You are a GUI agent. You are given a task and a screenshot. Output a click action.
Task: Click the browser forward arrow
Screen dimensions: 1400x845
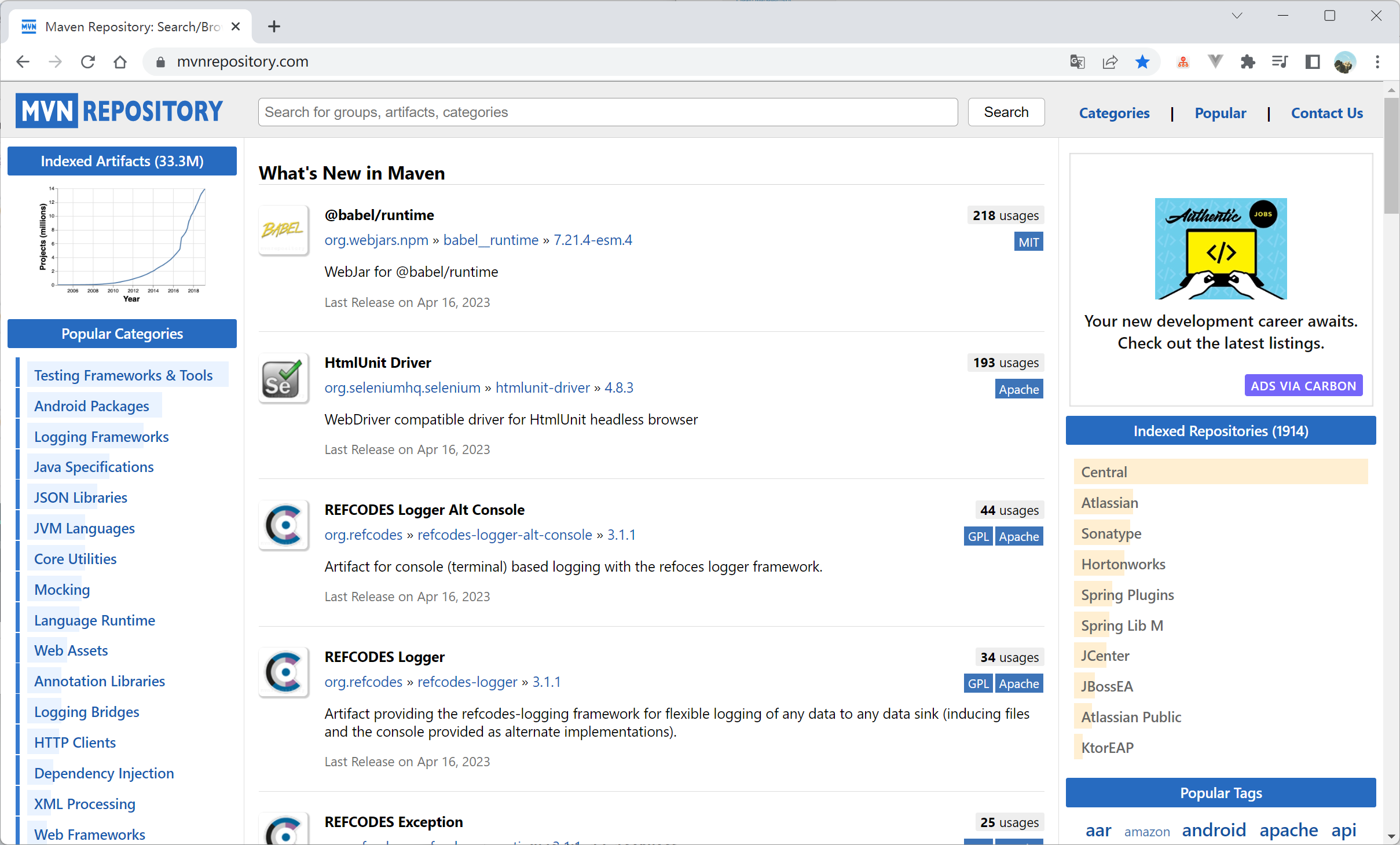tap(56, 61)
